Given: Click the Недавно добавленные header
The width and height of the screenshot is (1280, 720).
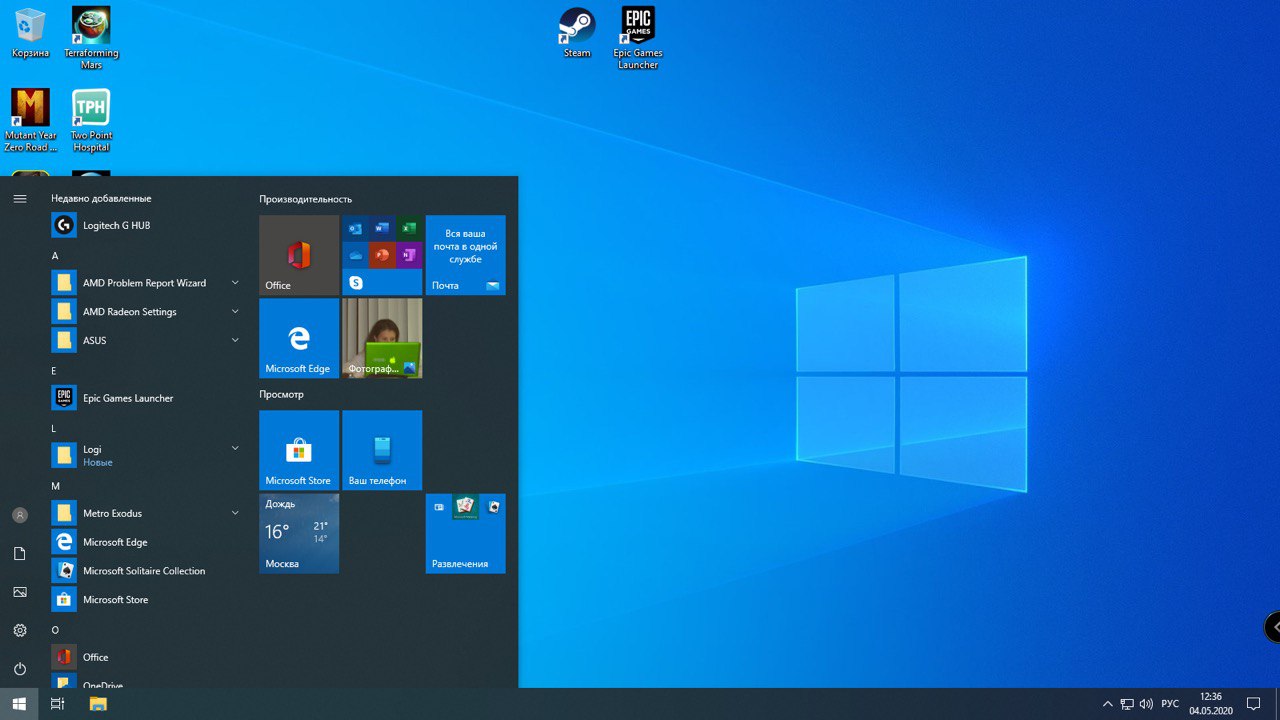Looking at the screenshot, I should pos(101,198).
